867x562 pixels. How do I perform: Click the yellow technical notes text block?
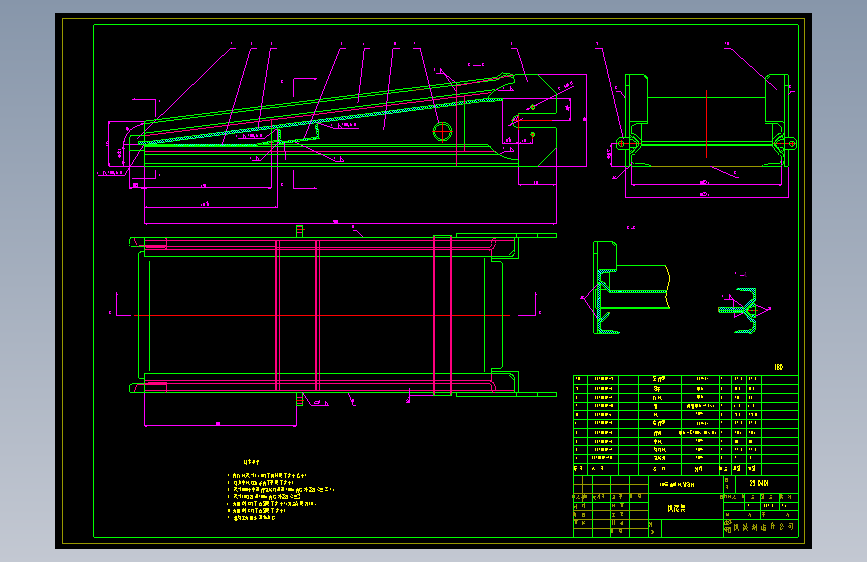[279, 490]
